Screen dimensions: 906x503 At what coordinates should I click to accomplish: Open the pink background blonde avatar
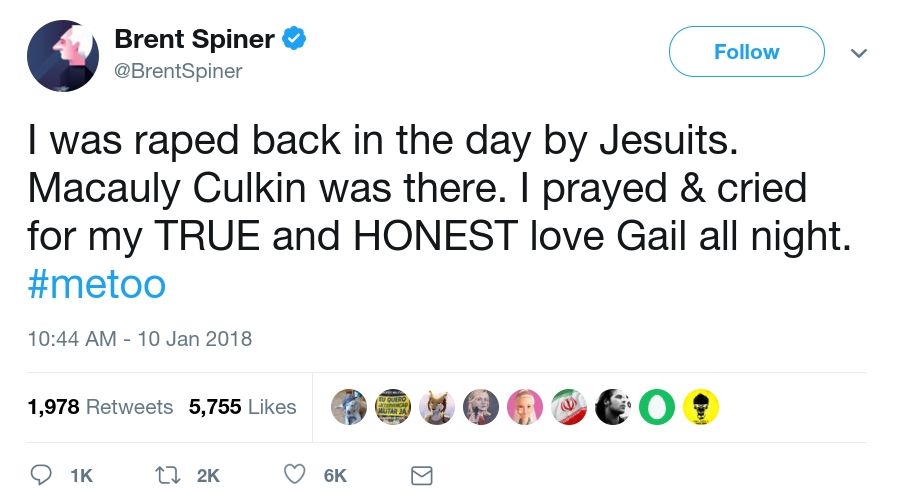click(x=525, y=407)
